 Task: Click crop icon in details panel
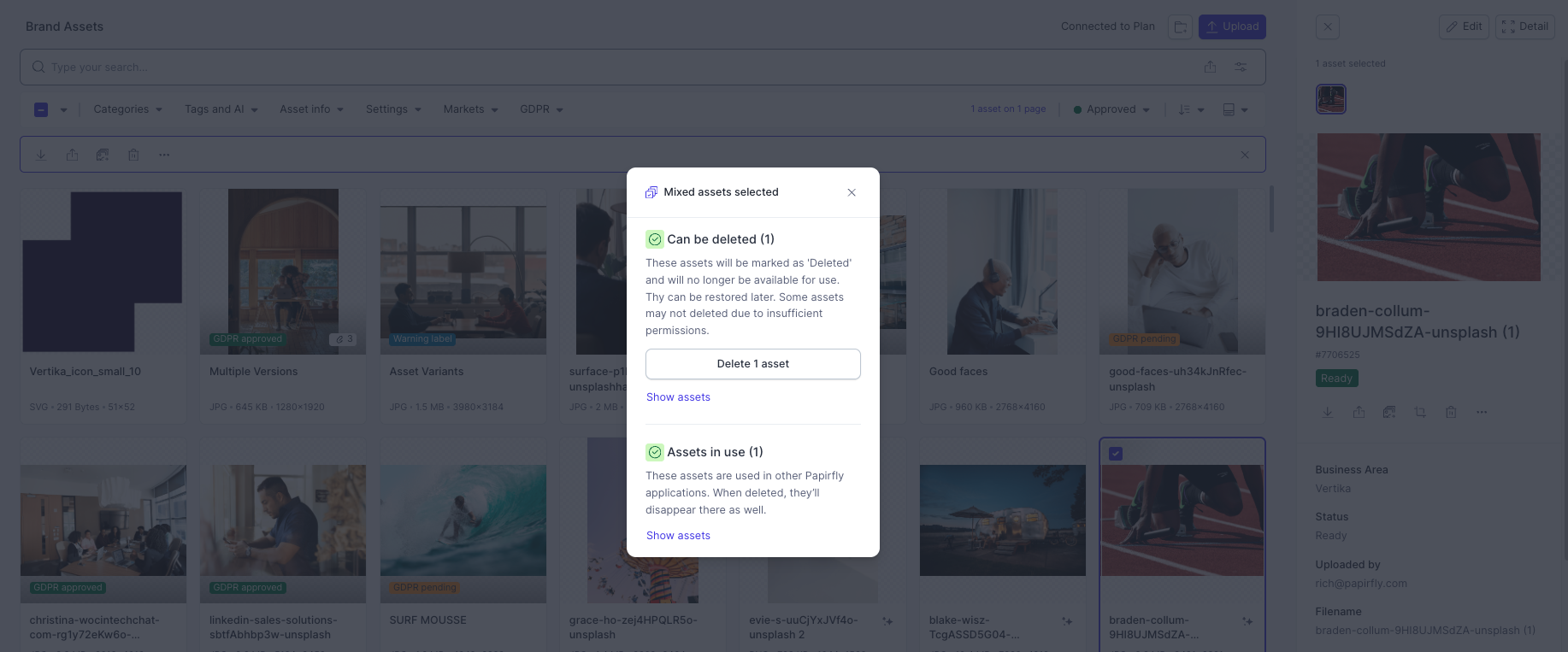click(1420, 412)
